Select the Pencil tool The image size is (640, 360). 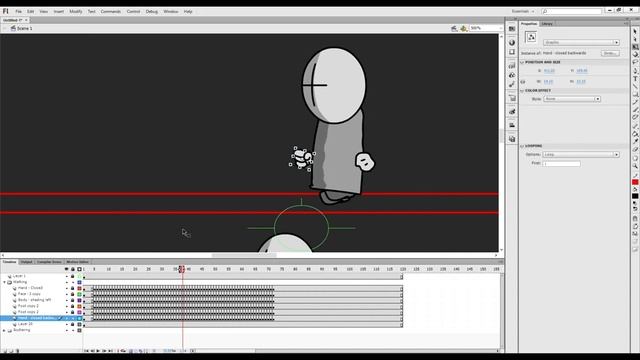coord(635,102)
